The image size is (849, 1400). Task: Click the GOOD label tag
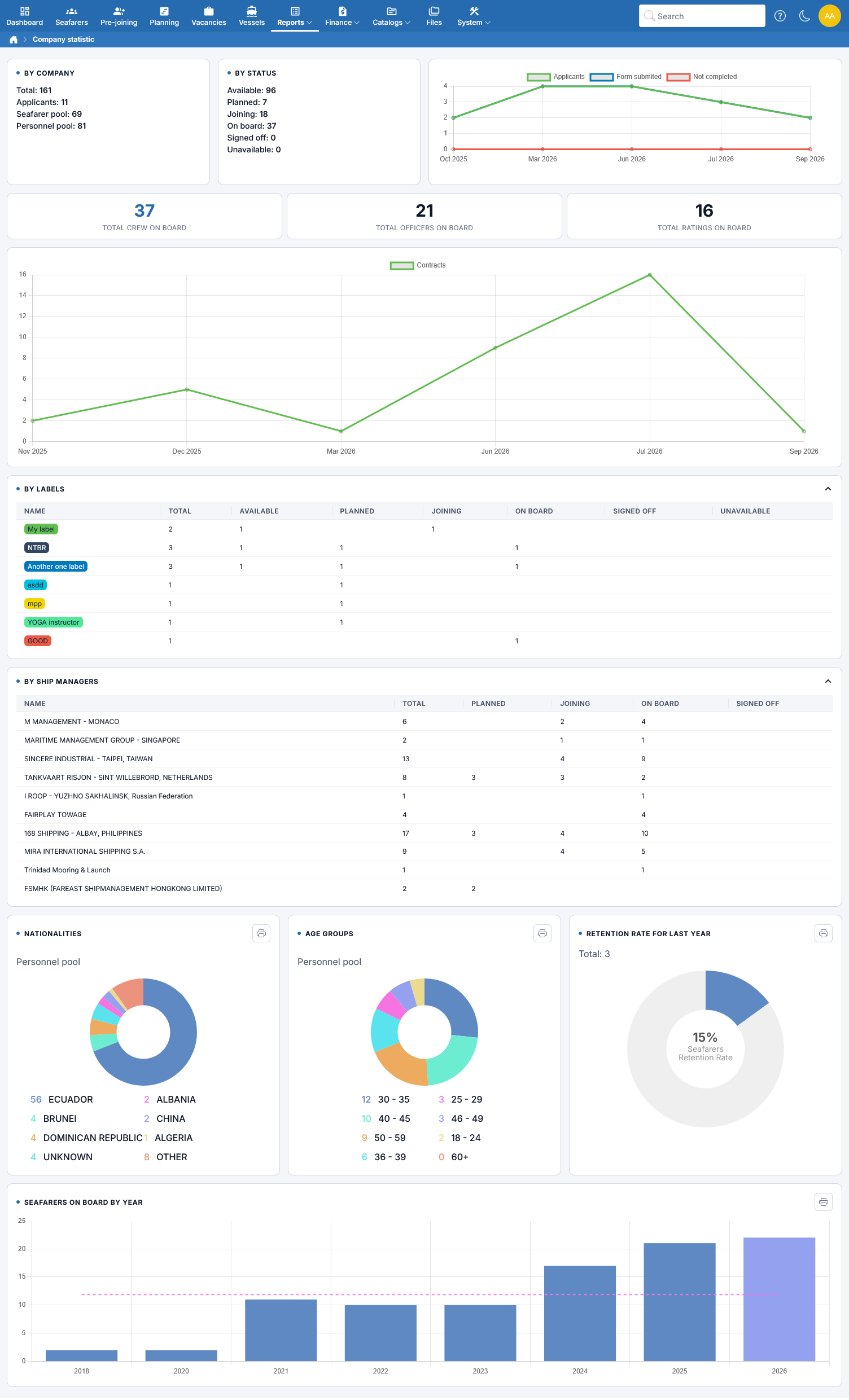[37, 641]
